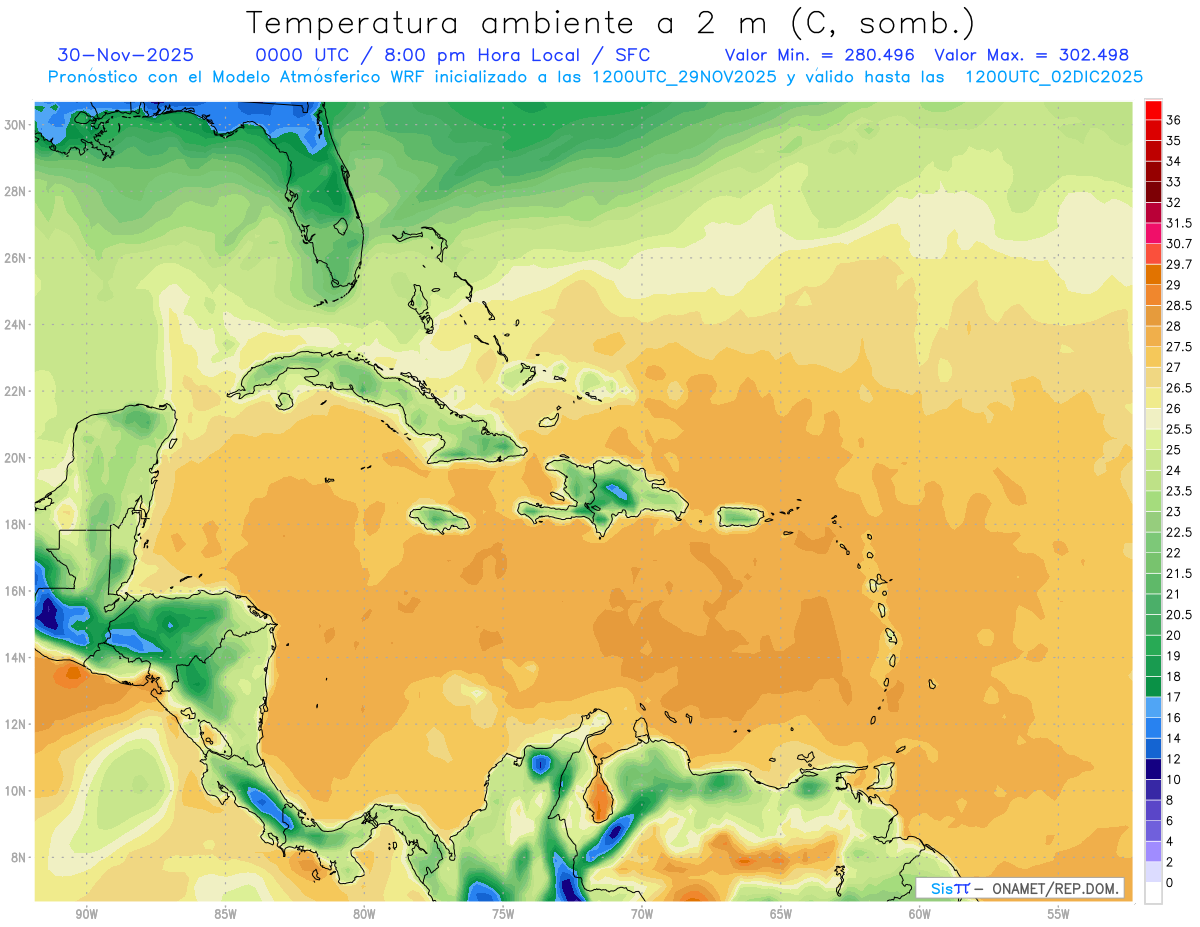Viewport: 1200px width, 927px height.
Task: Click the '12N' latitude tick label
Action: pyautogui.click(x=17, y=724)
